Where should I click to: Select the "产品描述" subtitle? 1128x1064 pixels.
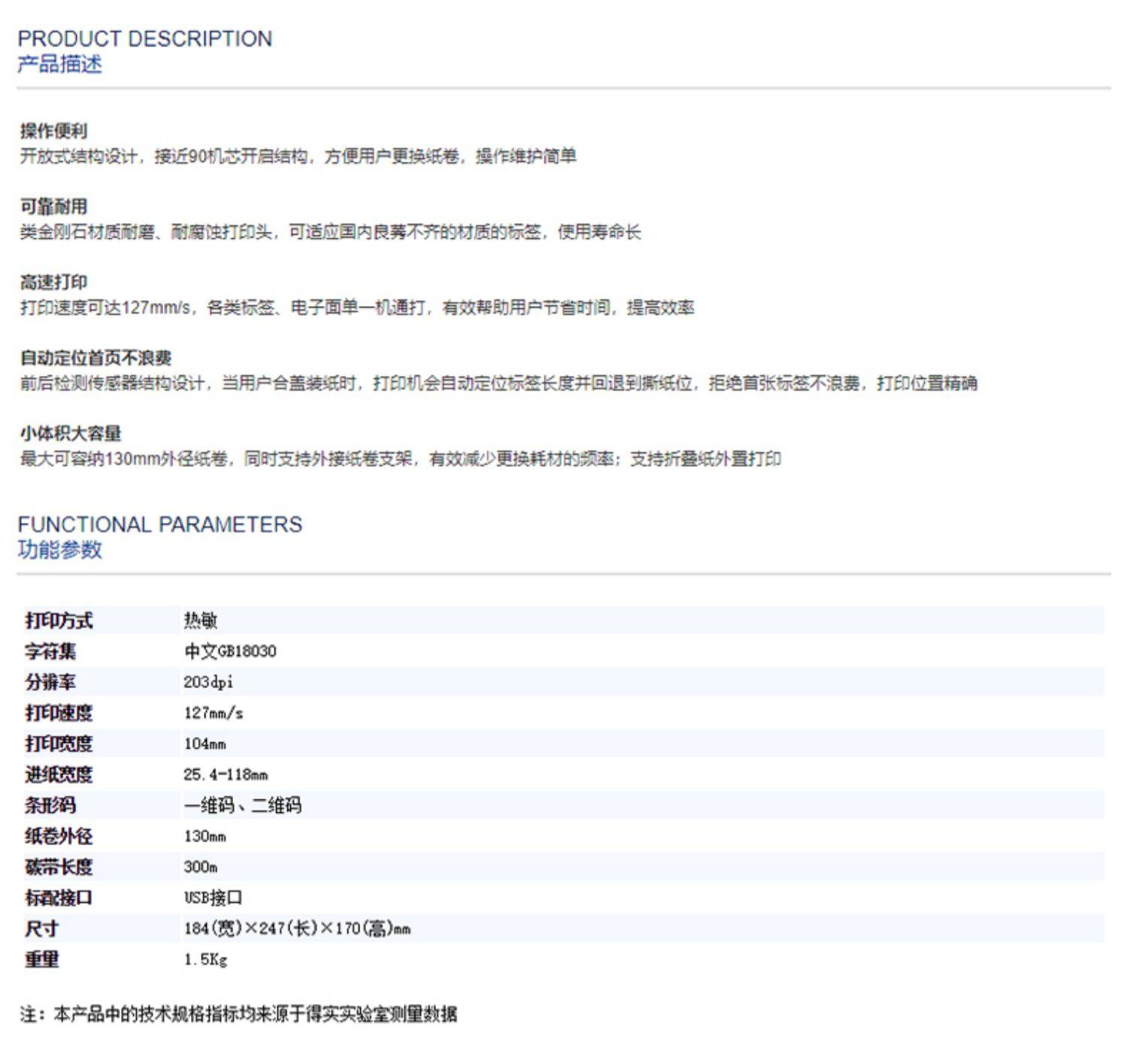[59, 64]
